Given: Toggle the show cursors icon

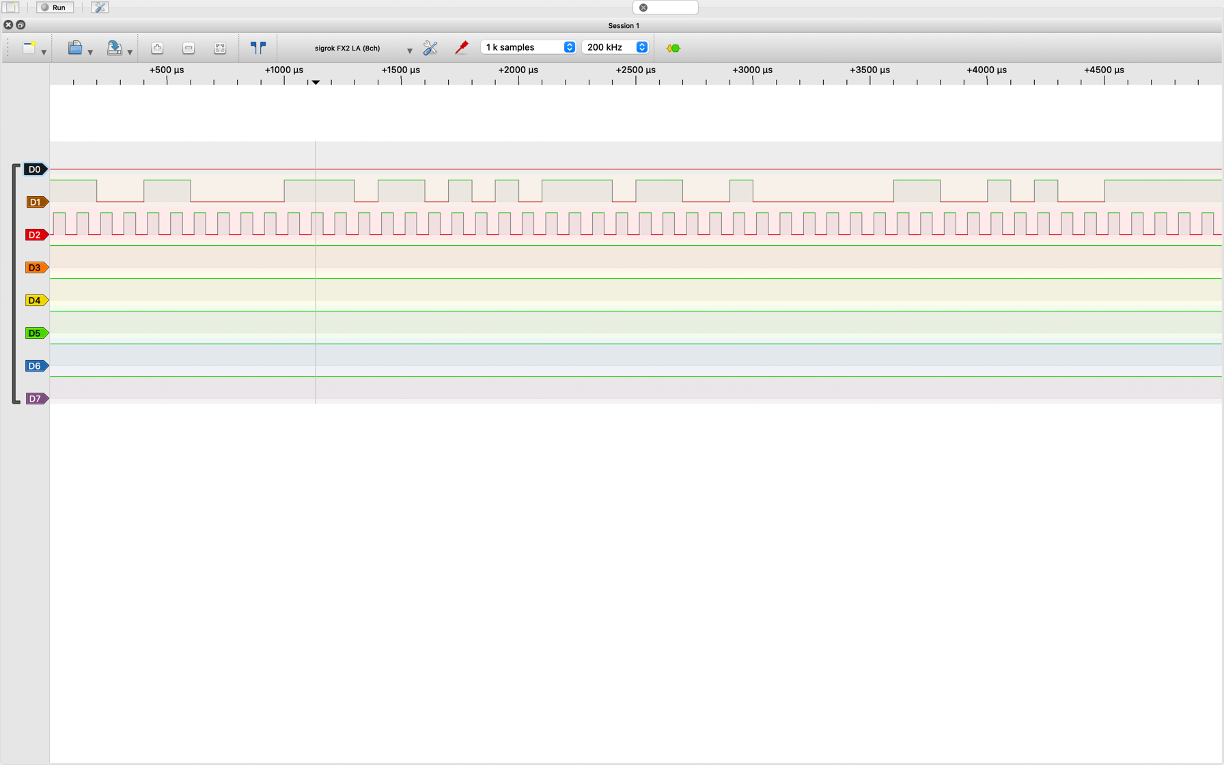Looking at the screenshot, I should click(x=258, y=47).
